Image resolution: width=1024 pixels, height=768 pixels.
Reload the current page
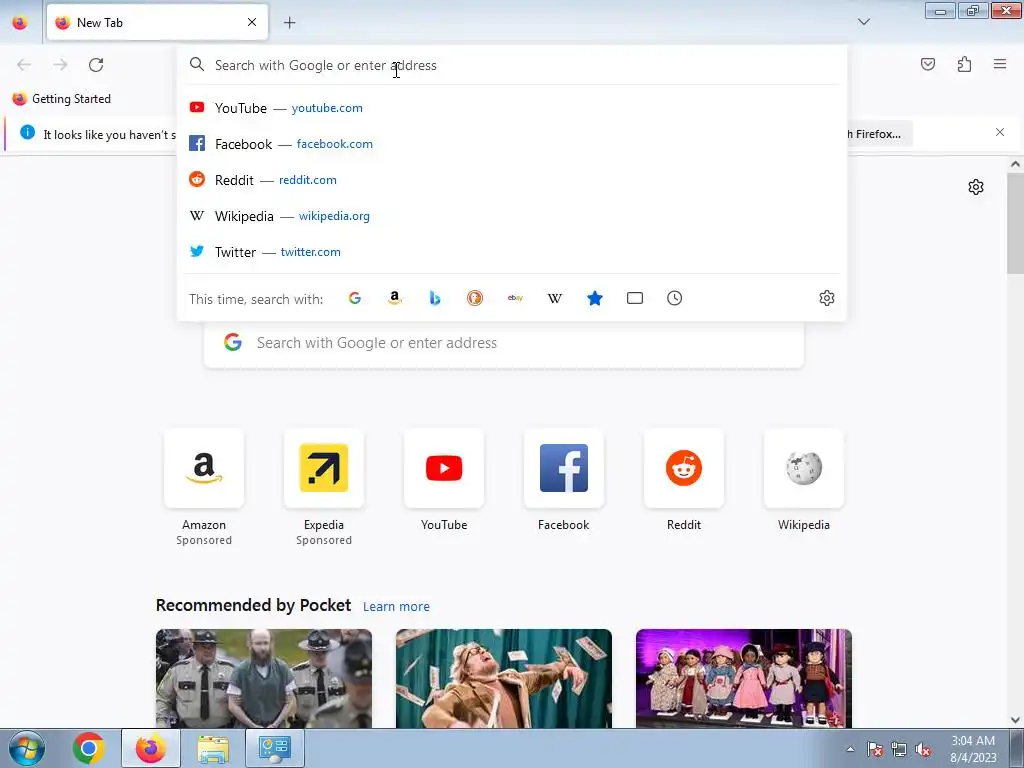96,65
